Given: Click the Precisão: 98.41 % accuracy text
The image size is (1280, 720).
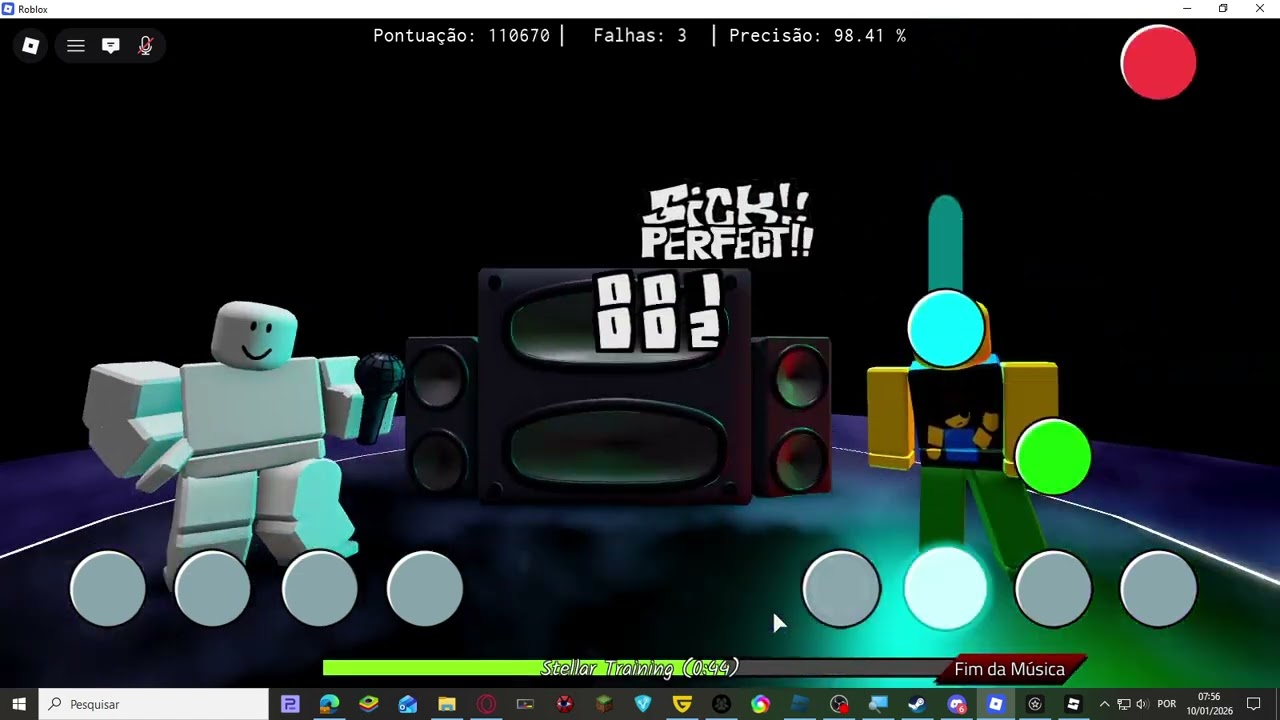Looking at the screenshot, I should 817,36.
